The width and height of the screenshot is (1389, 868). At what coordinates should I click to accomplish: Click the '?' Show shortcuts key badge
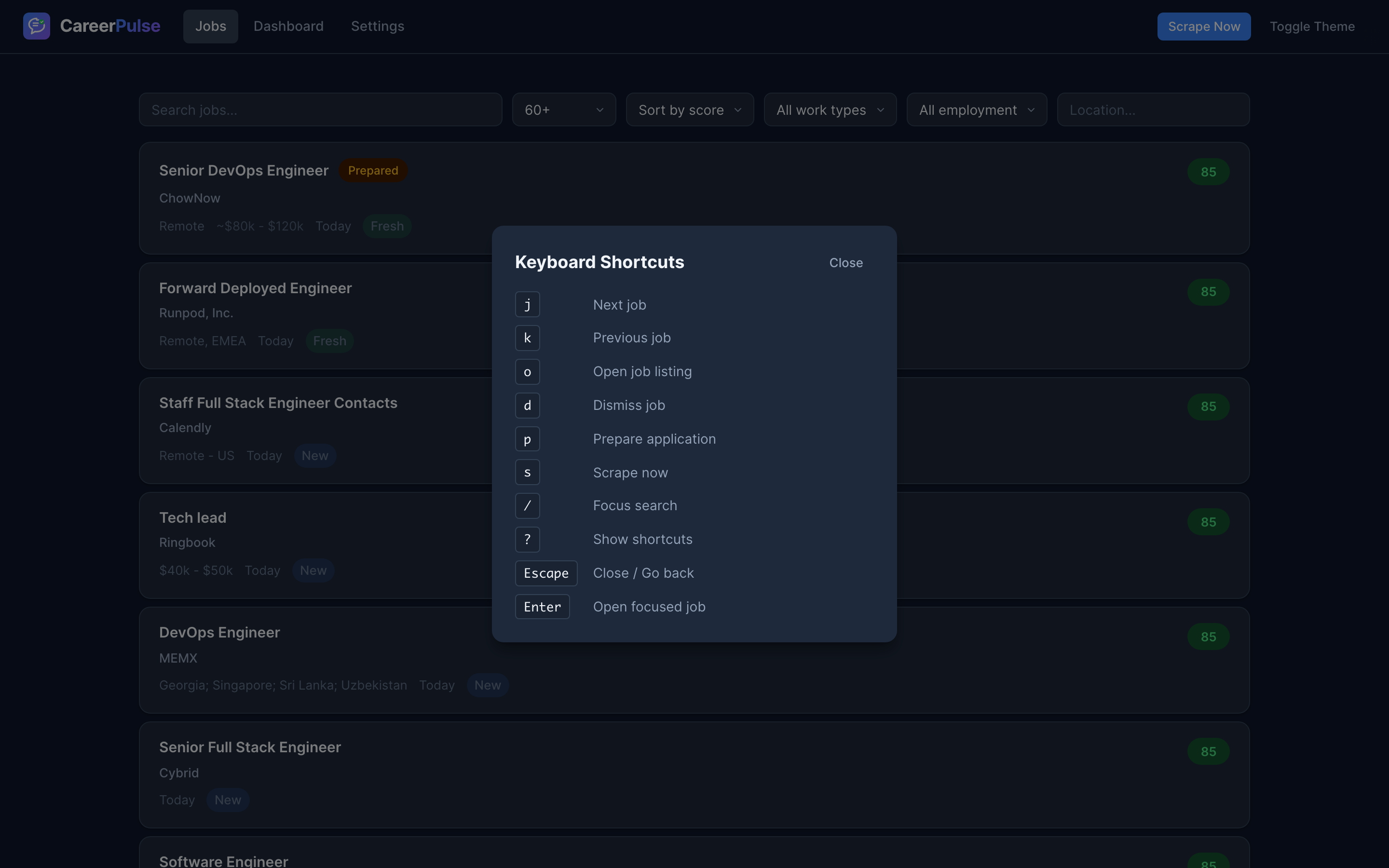[527, 539]
